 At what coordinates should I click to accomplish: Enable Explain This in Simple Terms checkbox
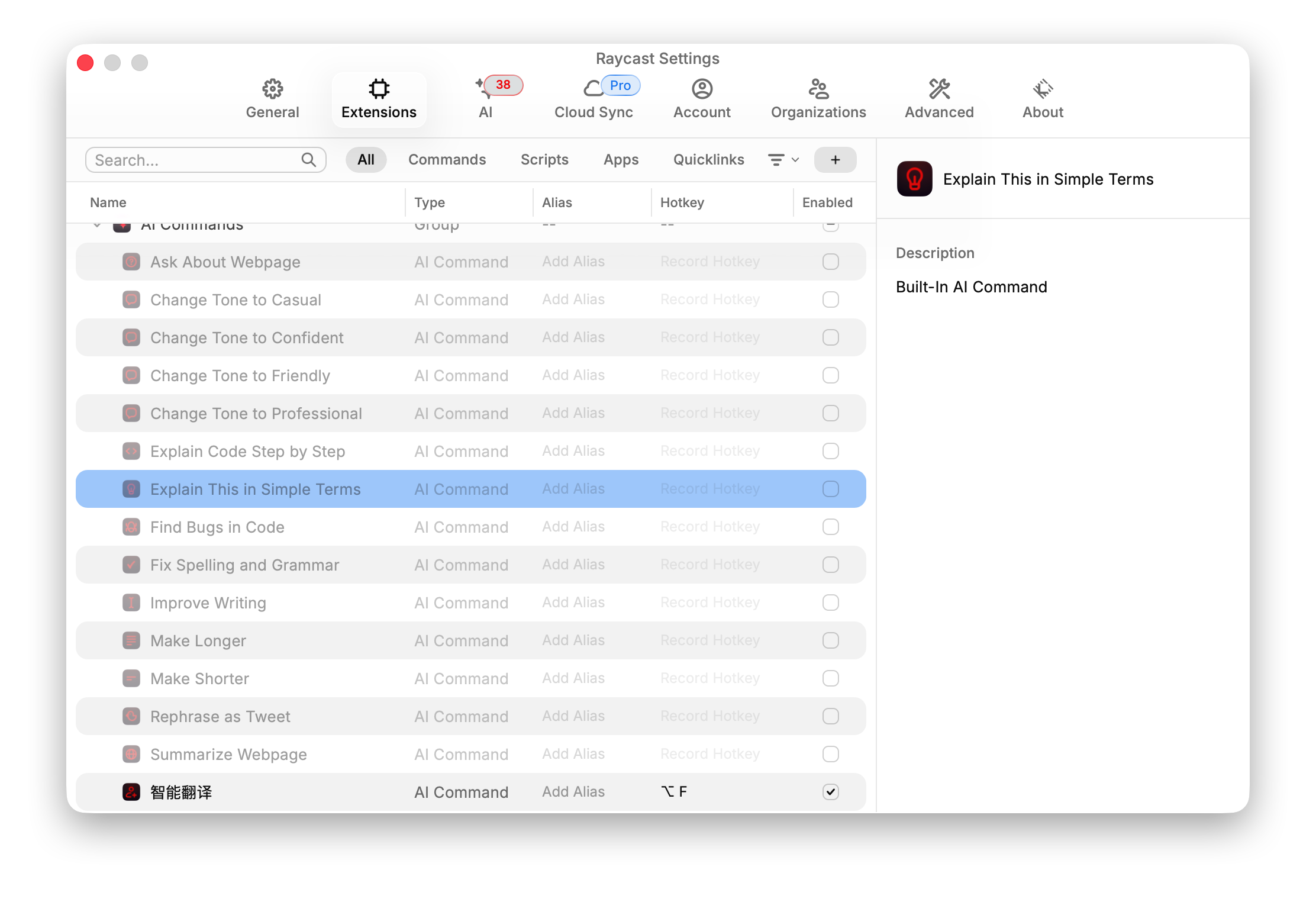[x=831, y=489]
